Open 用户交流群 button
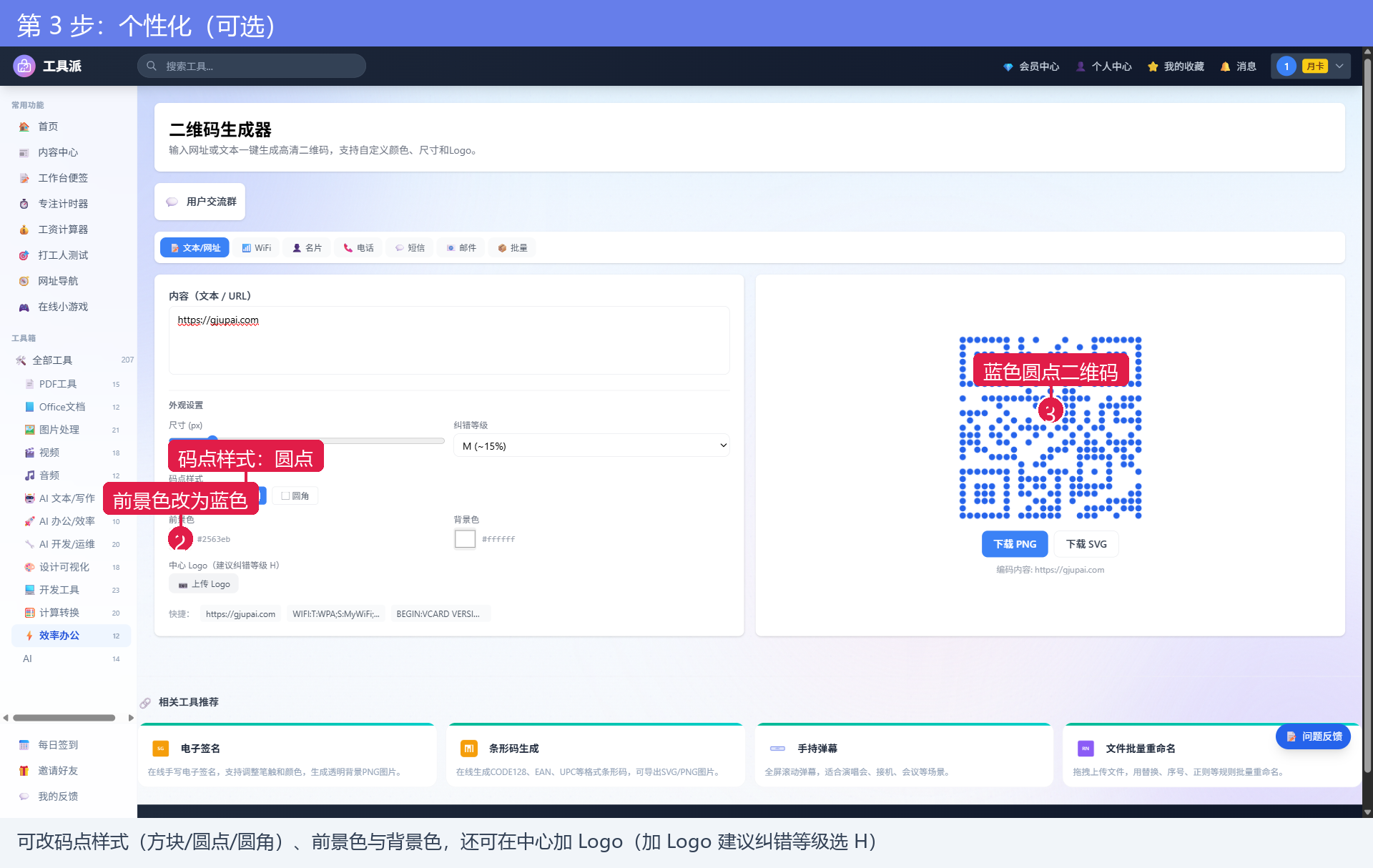Image resolution: width=1373 pixels, height=868 pixels. point(200,202)
